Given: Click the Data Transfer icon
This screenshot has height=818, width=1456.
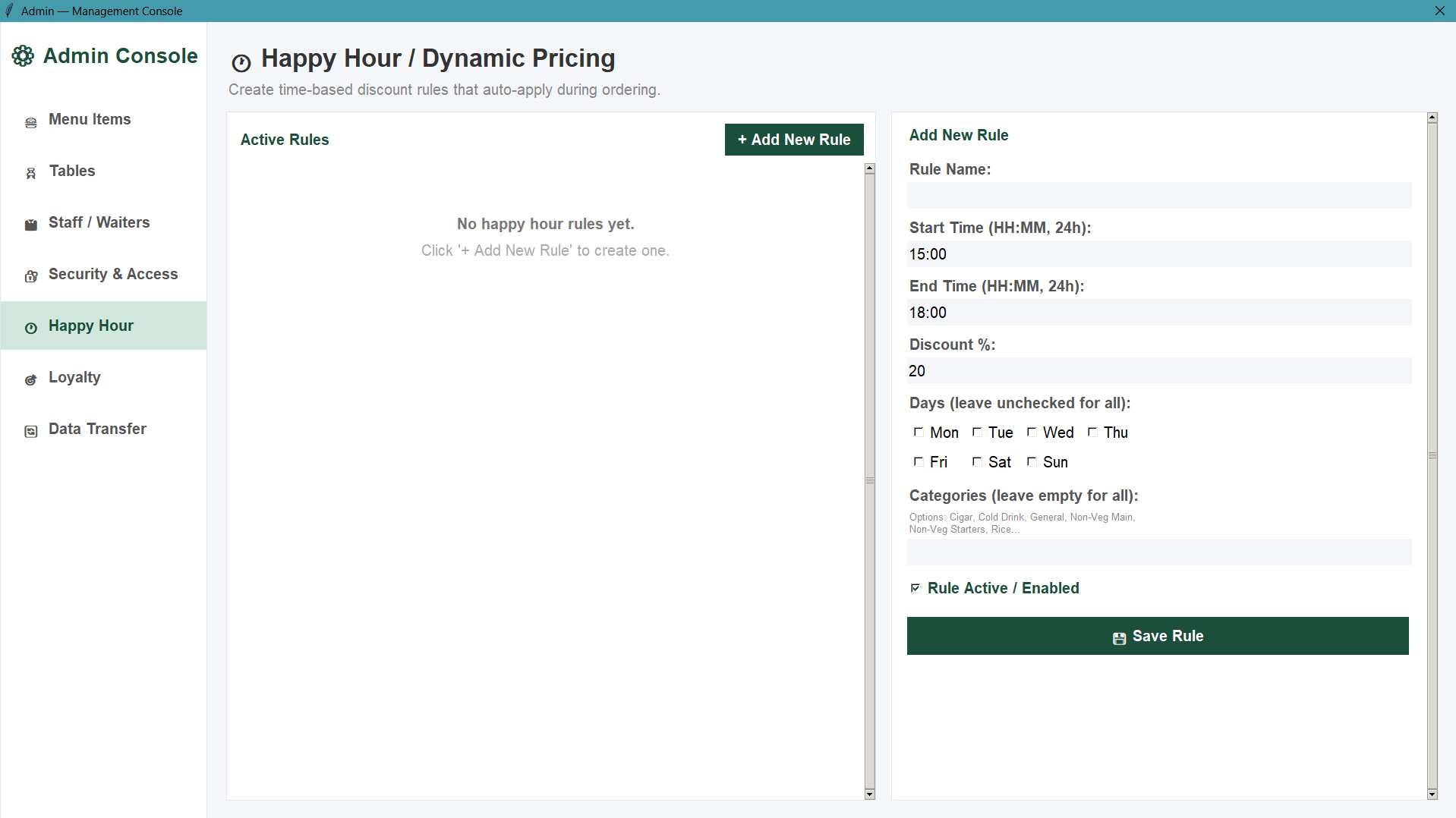Looking at the screenshot, I should [31, 432].
